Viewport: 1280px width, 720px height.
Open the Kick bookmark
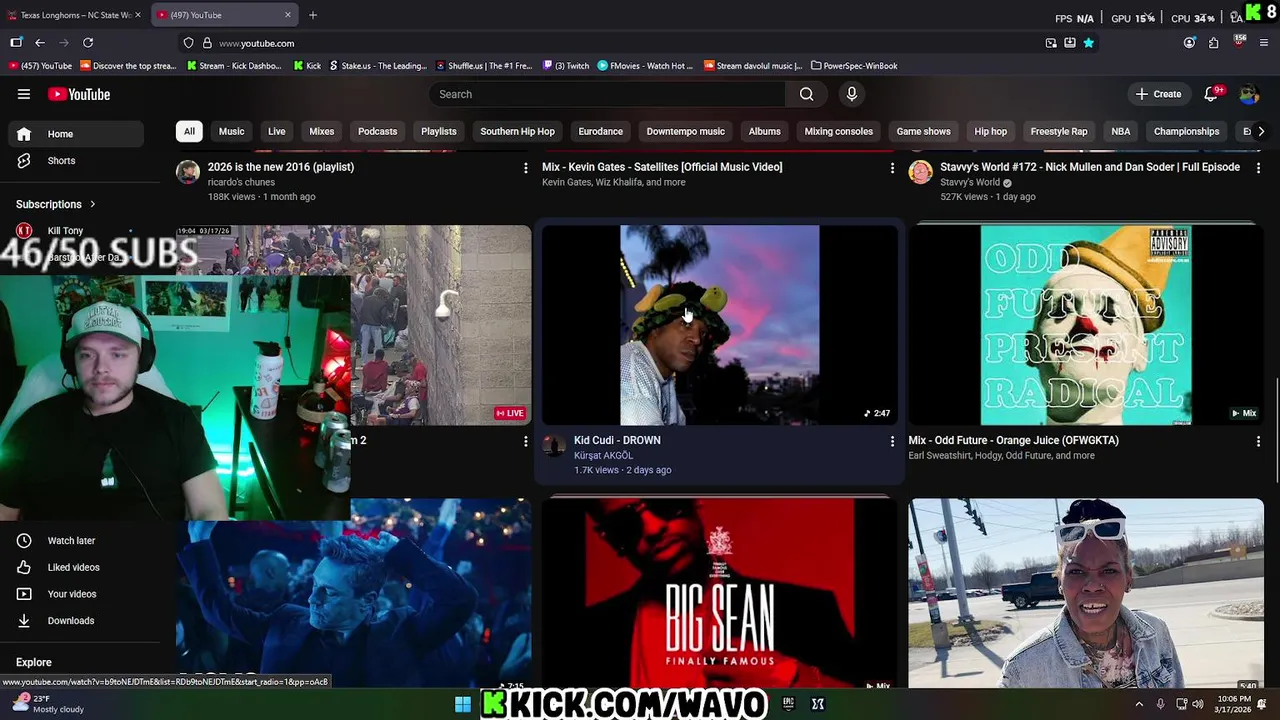(307, 66)
